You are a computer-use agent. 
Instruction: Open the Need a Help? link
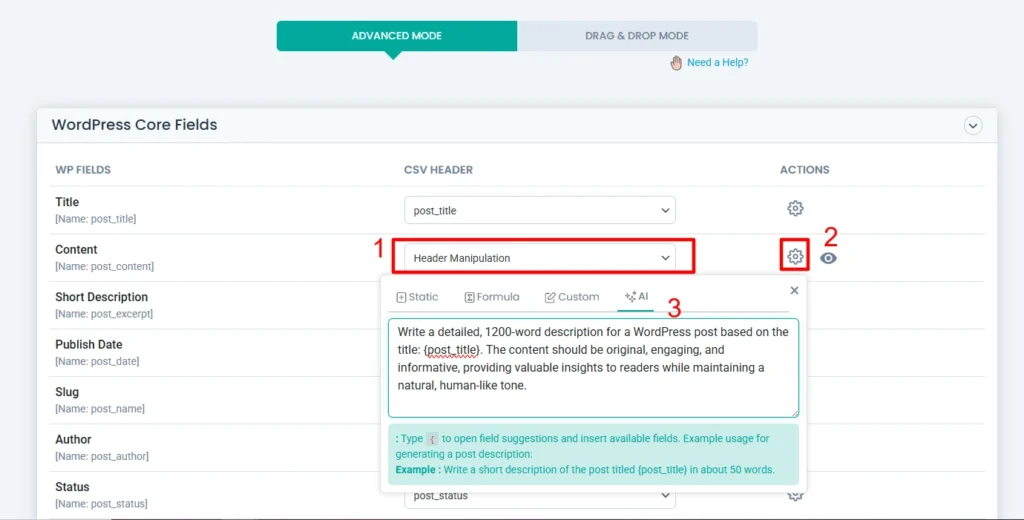[717, 62]
